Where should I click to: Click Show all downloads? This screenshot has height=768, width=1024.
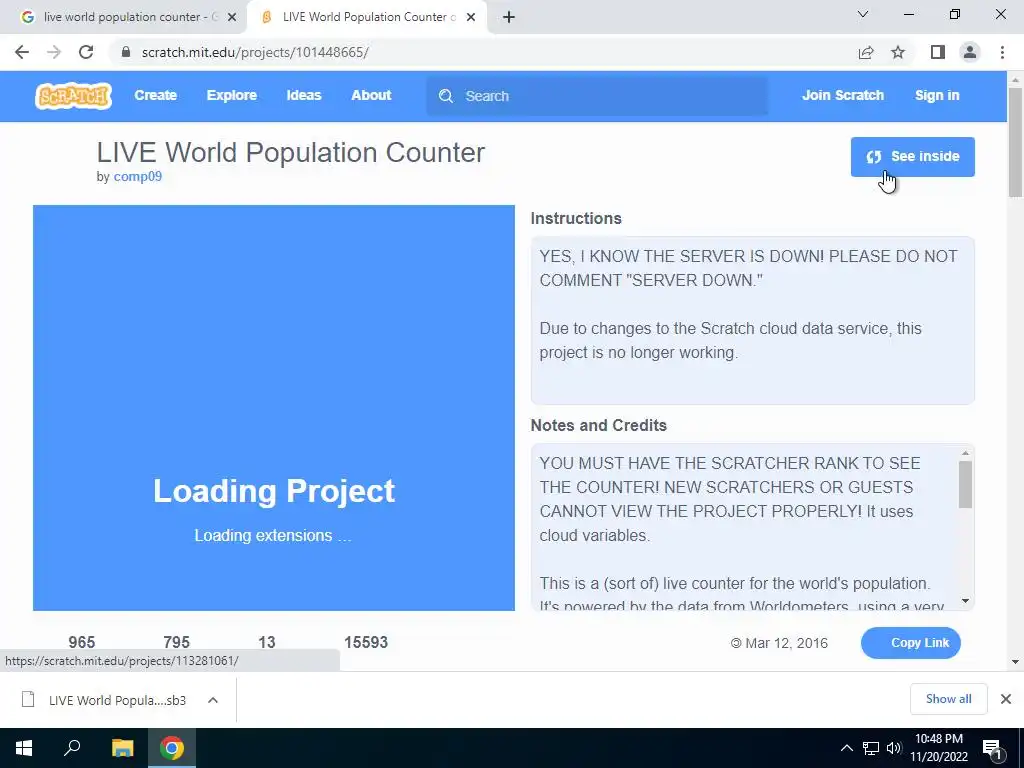coord(948,699)
